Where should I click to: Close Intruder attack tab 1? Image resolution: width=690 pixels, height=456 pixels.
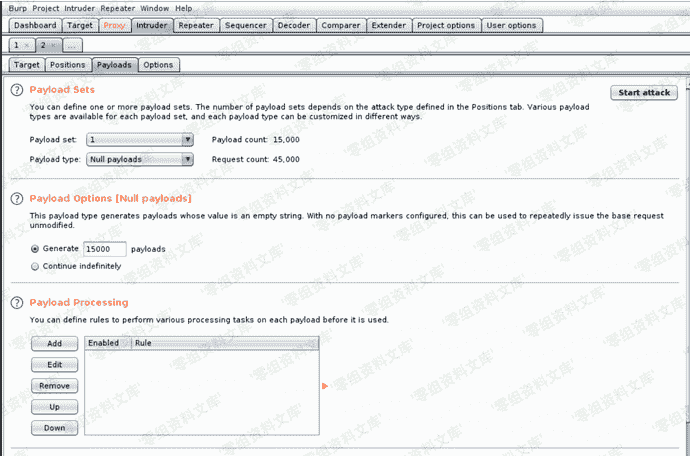click(x=28, y=45)
